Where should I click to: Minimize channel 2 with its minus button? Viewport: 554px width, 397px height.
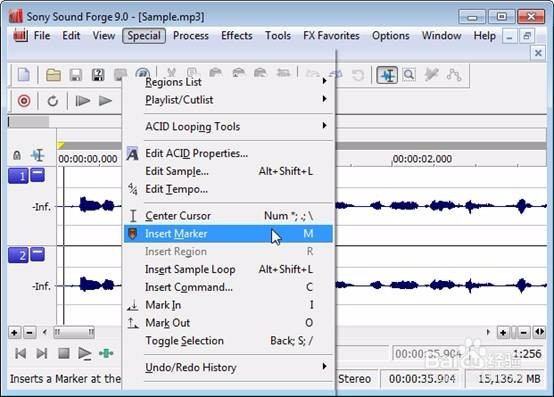pyautogui.click(x=37, y=254)
